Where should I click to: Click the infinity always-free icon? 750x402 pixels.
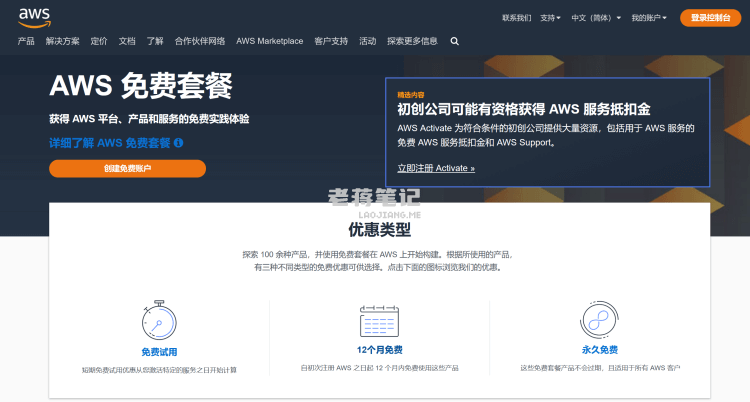(x=600, y=322)
